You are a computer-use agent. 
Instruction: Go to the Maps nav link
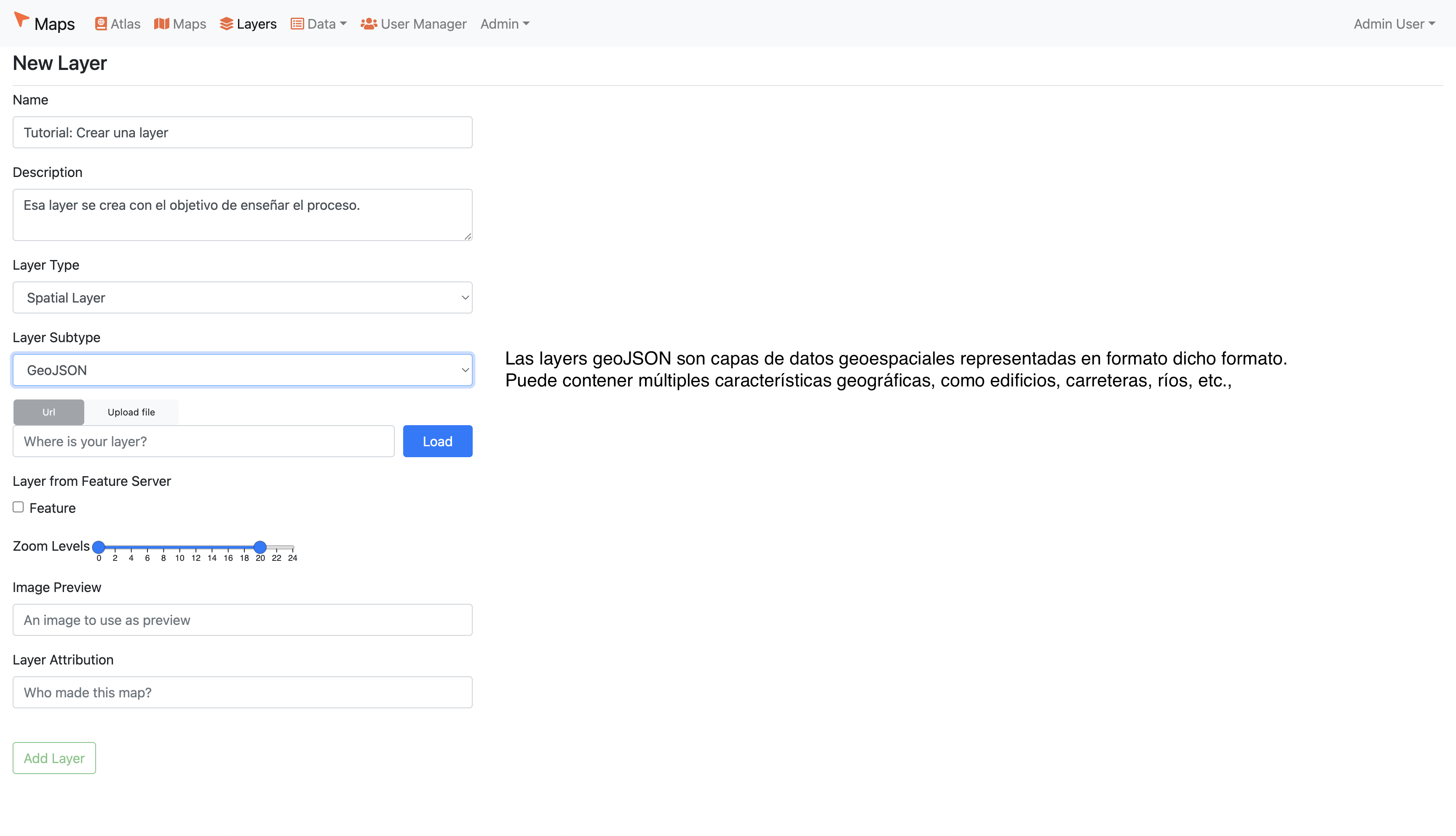tap(180, 24)
